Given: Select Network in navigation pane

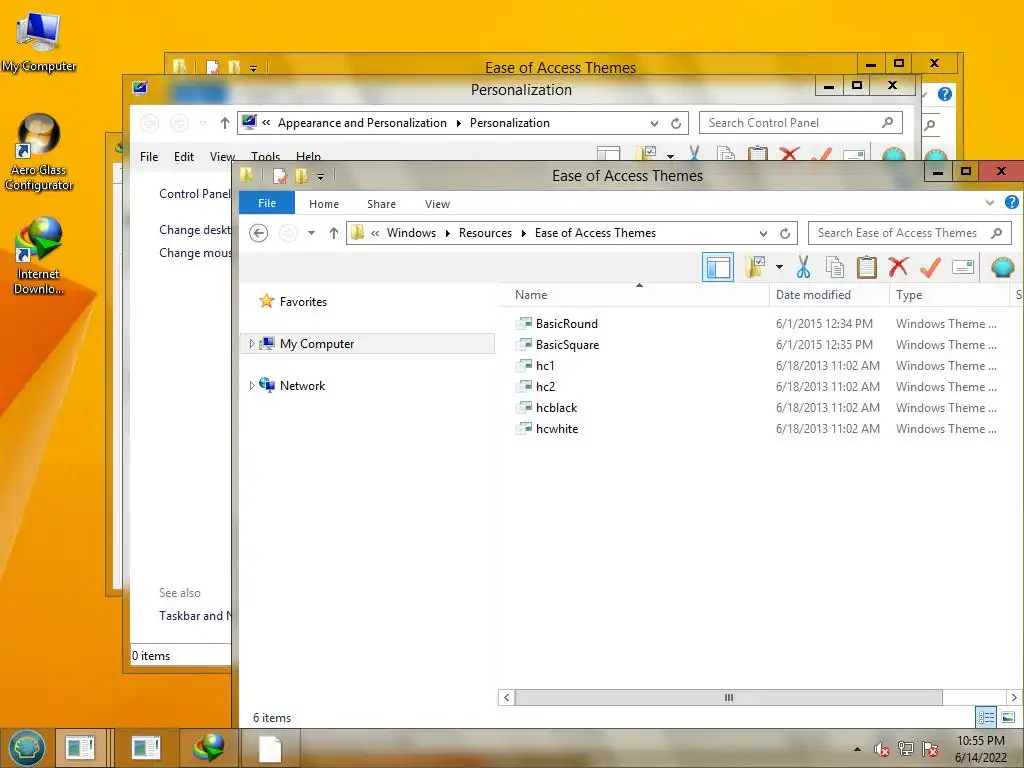Looking at the screenshot, I should click(302, 385).
